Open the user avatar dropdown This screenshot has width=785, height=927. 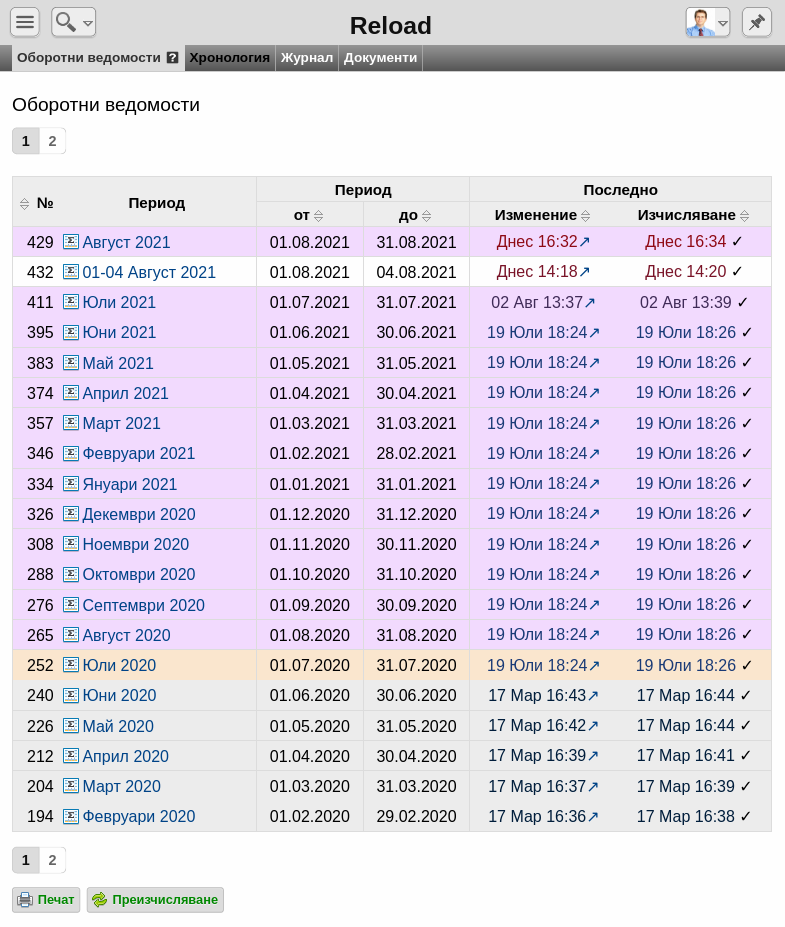click(x=708, y=22)
